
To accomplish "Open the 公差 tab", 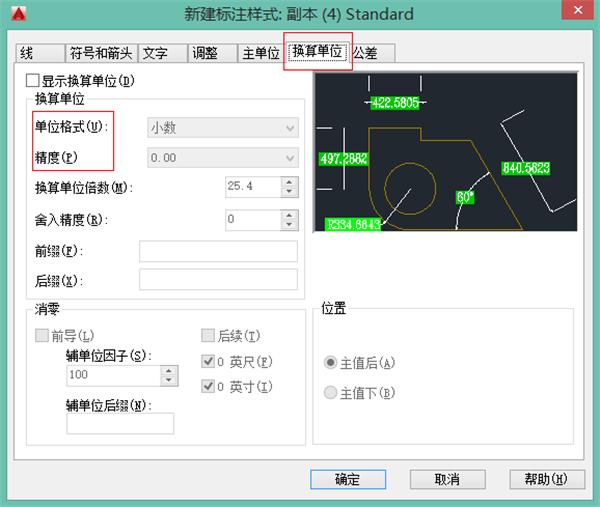I will (372, 53).
